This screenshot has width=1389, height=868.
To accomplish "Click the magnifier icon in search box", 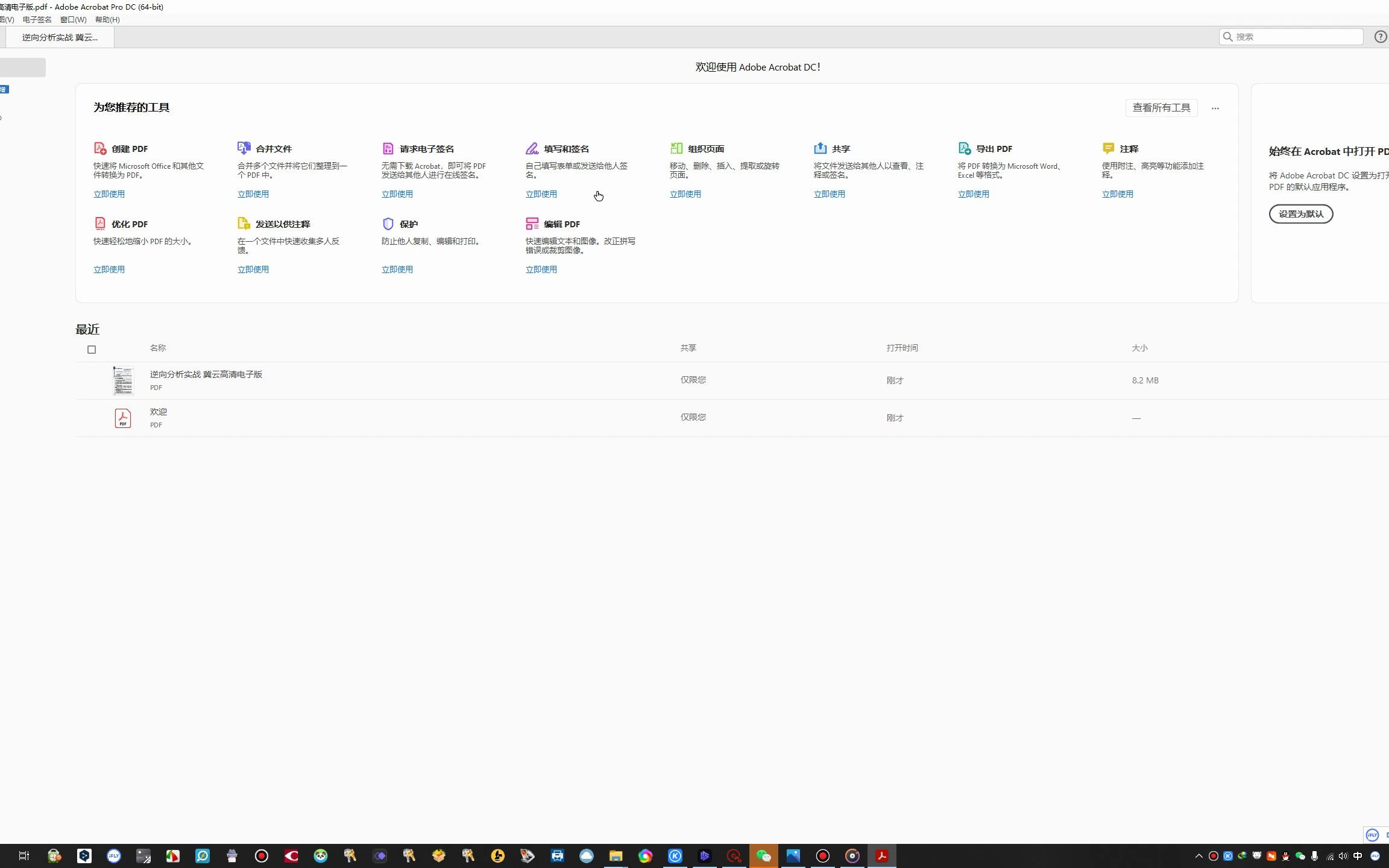I will coord(1227,37).
